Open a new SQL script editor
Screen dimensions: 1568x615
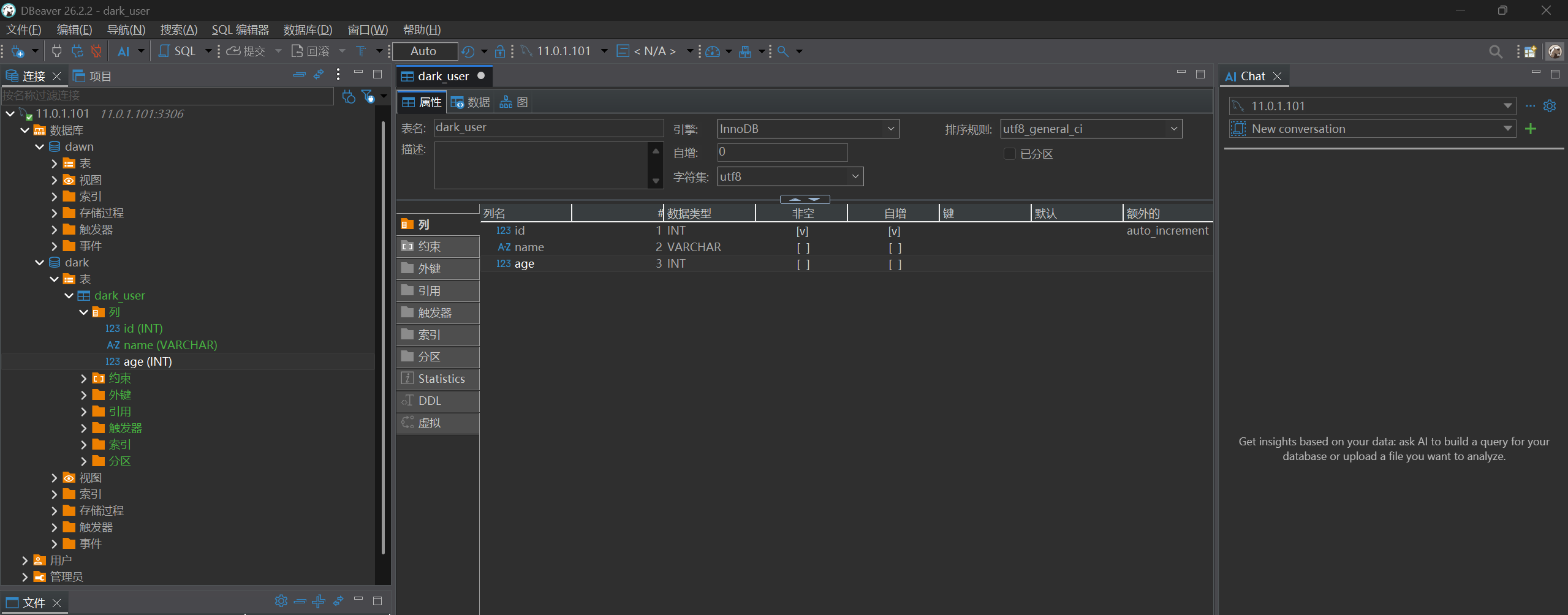point(177,51)
